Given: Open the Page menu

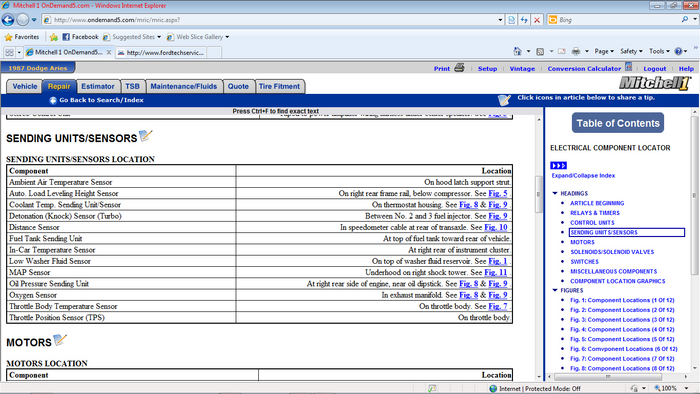Looking at the screenshot, I should tap(604, 51).
